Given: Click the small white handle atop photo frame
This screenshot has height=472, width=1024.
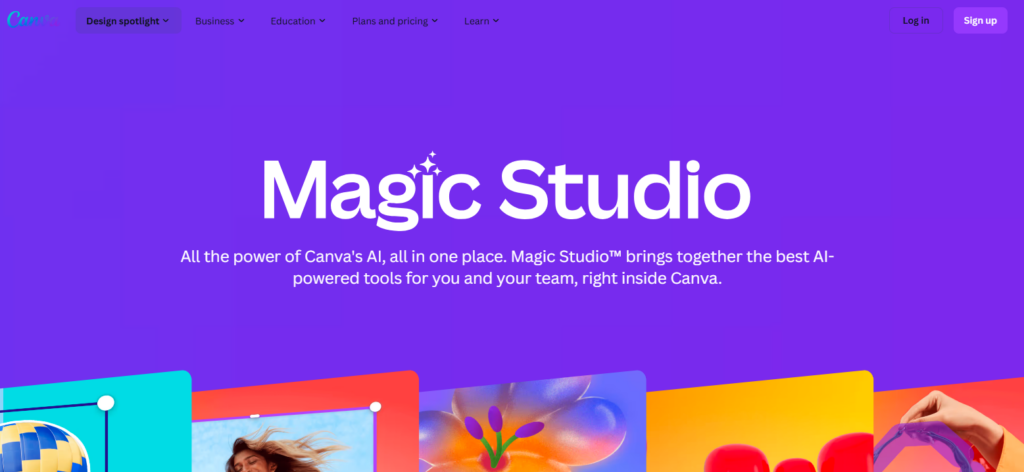Looking at the screenshot, I should click(255, 416).
